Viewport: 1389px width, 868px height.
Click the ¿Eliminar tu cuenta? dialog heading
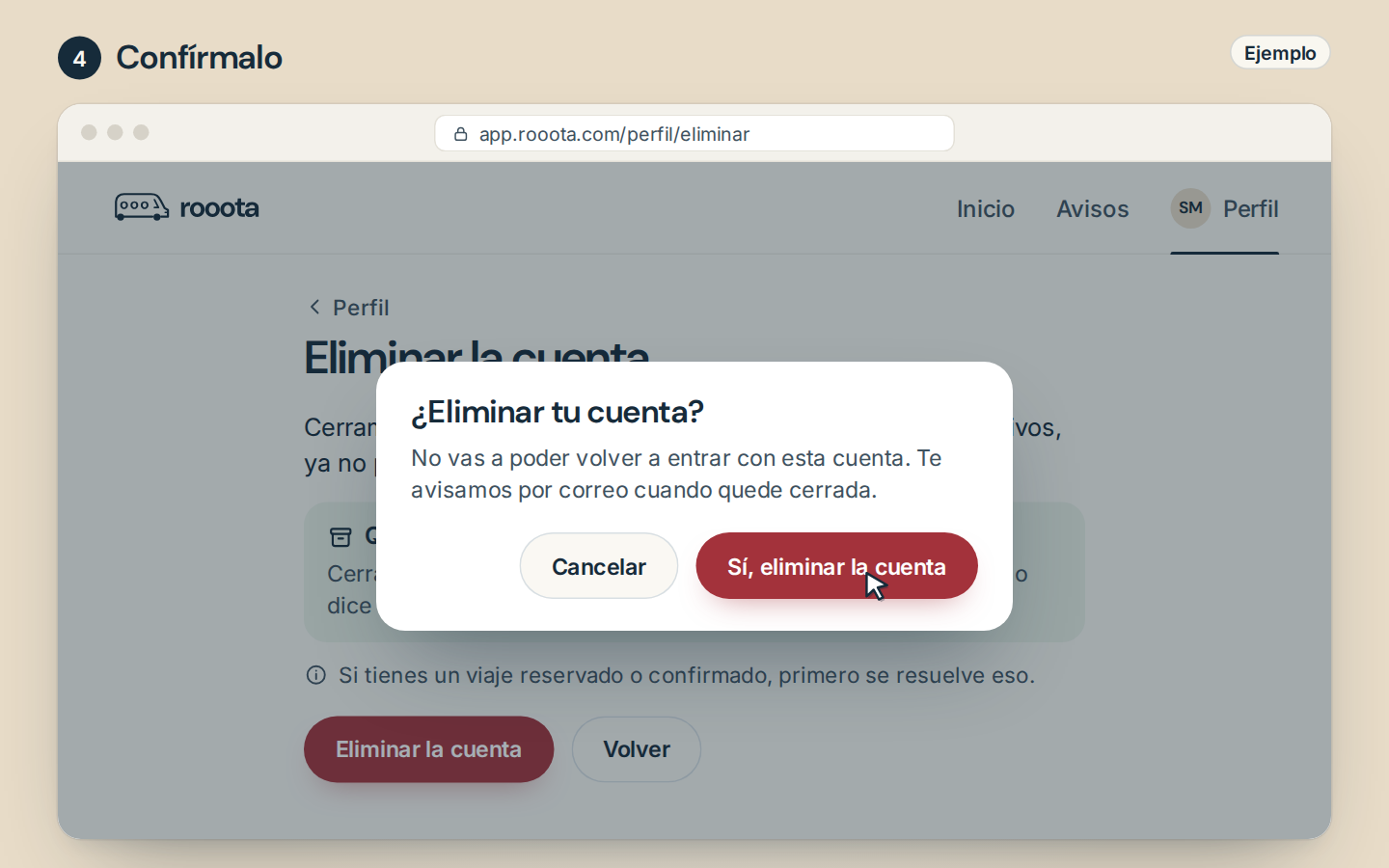click(558, 412)
